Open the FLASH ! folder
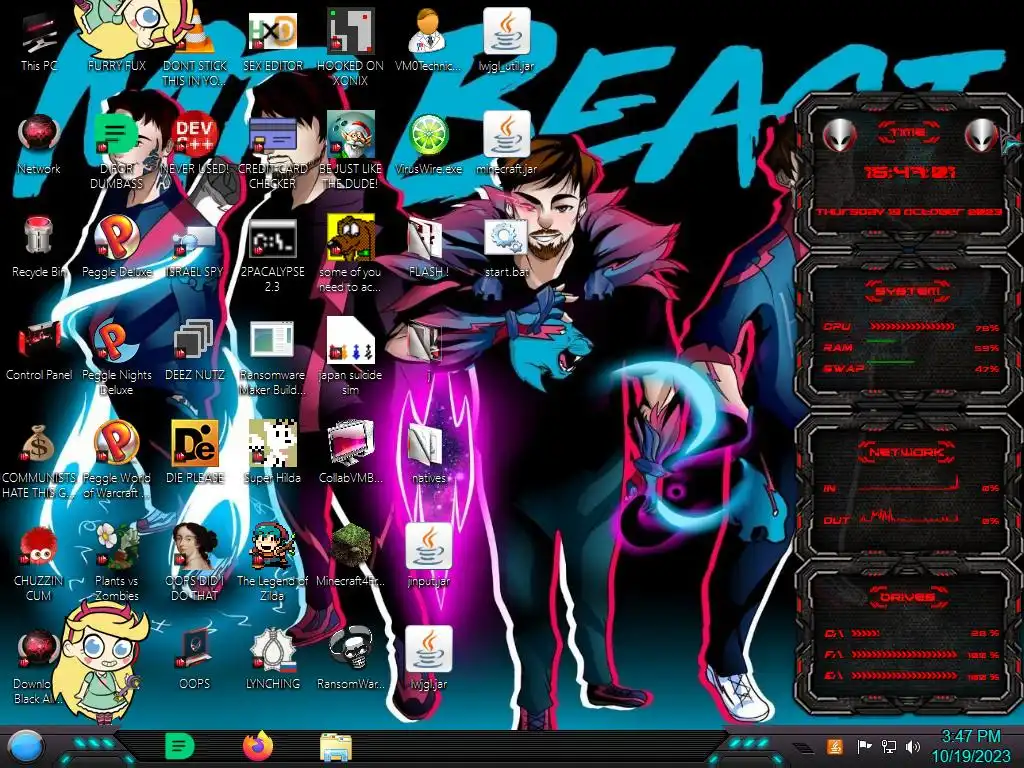Image resolution: width=1024 pixels, height=768 pixels. pyautogui.click(x=426, y=238)
